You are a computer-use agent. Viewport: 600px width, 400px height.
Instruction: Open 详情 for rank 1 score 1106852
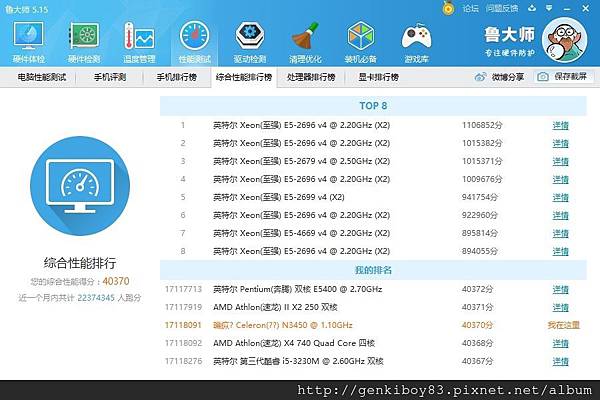point(561,126)
